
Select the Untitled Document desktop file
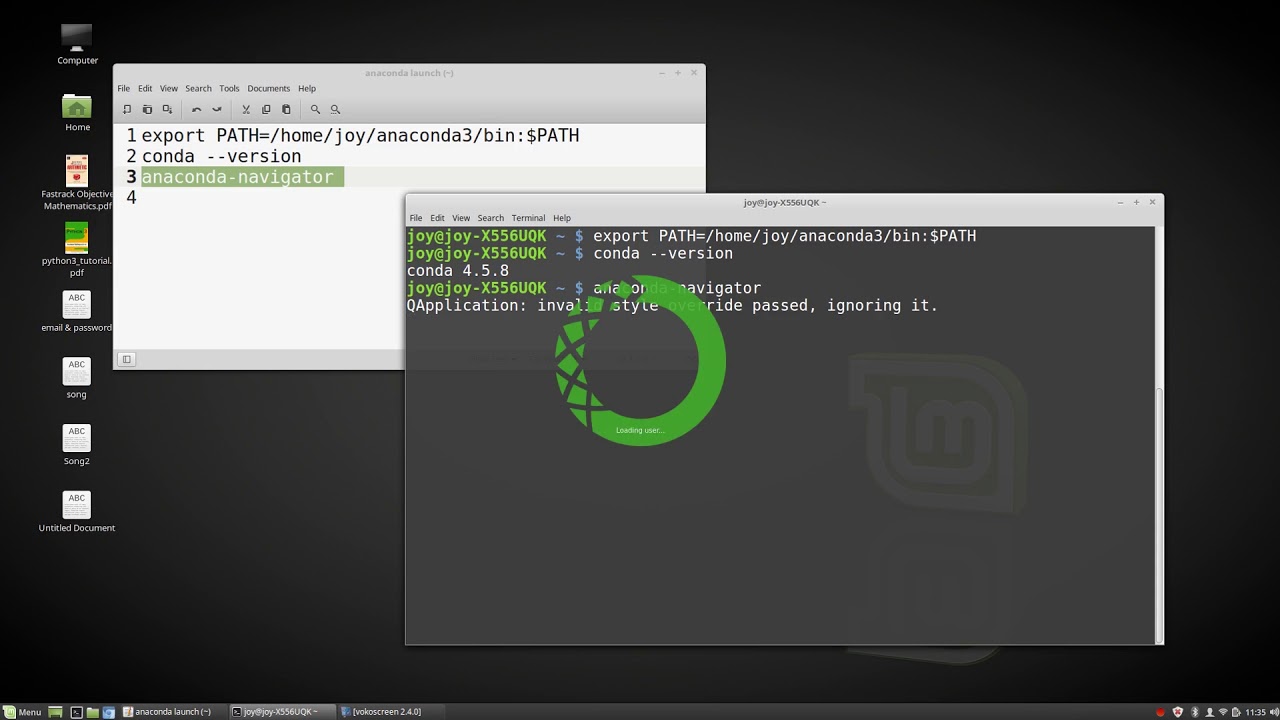(77, 512)
